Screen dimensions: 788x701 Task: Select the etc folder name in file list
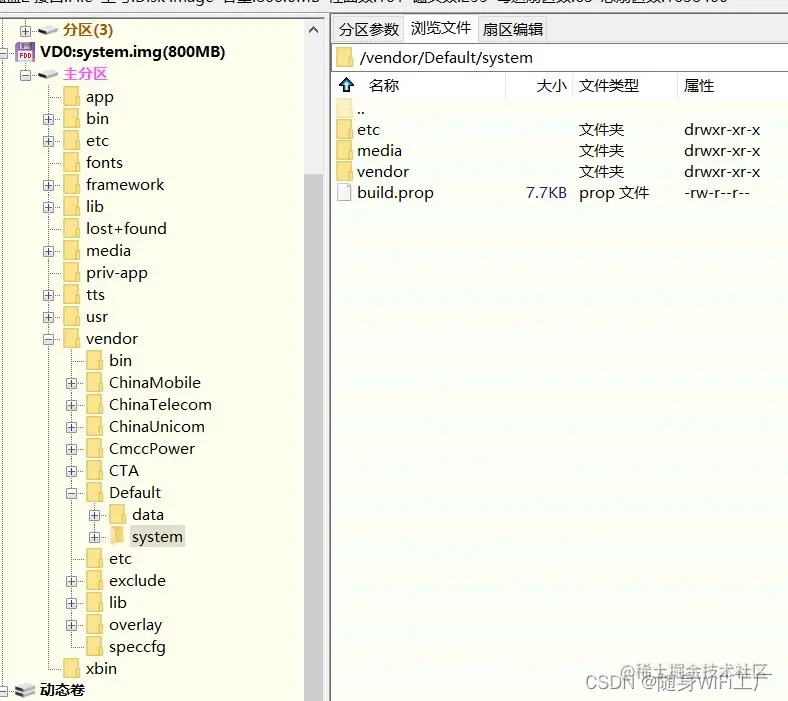(x=368, y=130)
